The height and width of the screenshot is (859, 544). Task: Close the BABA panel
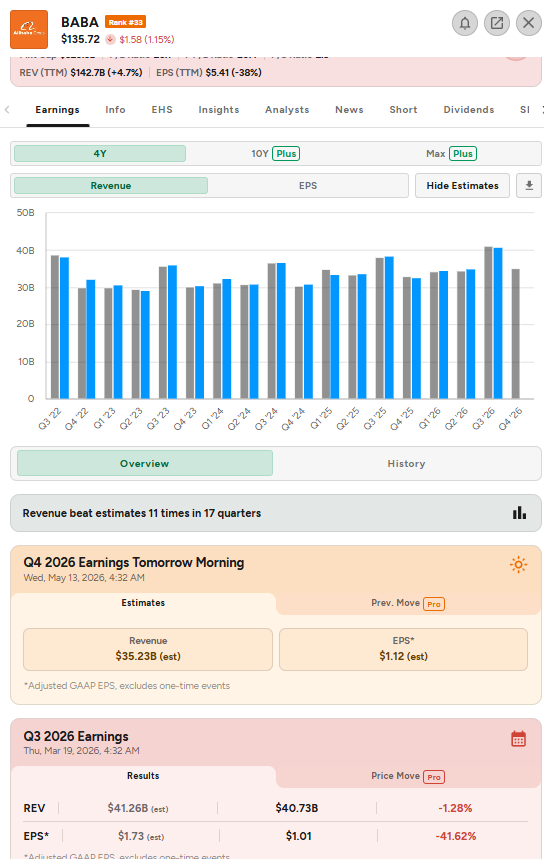pos(529,23)
